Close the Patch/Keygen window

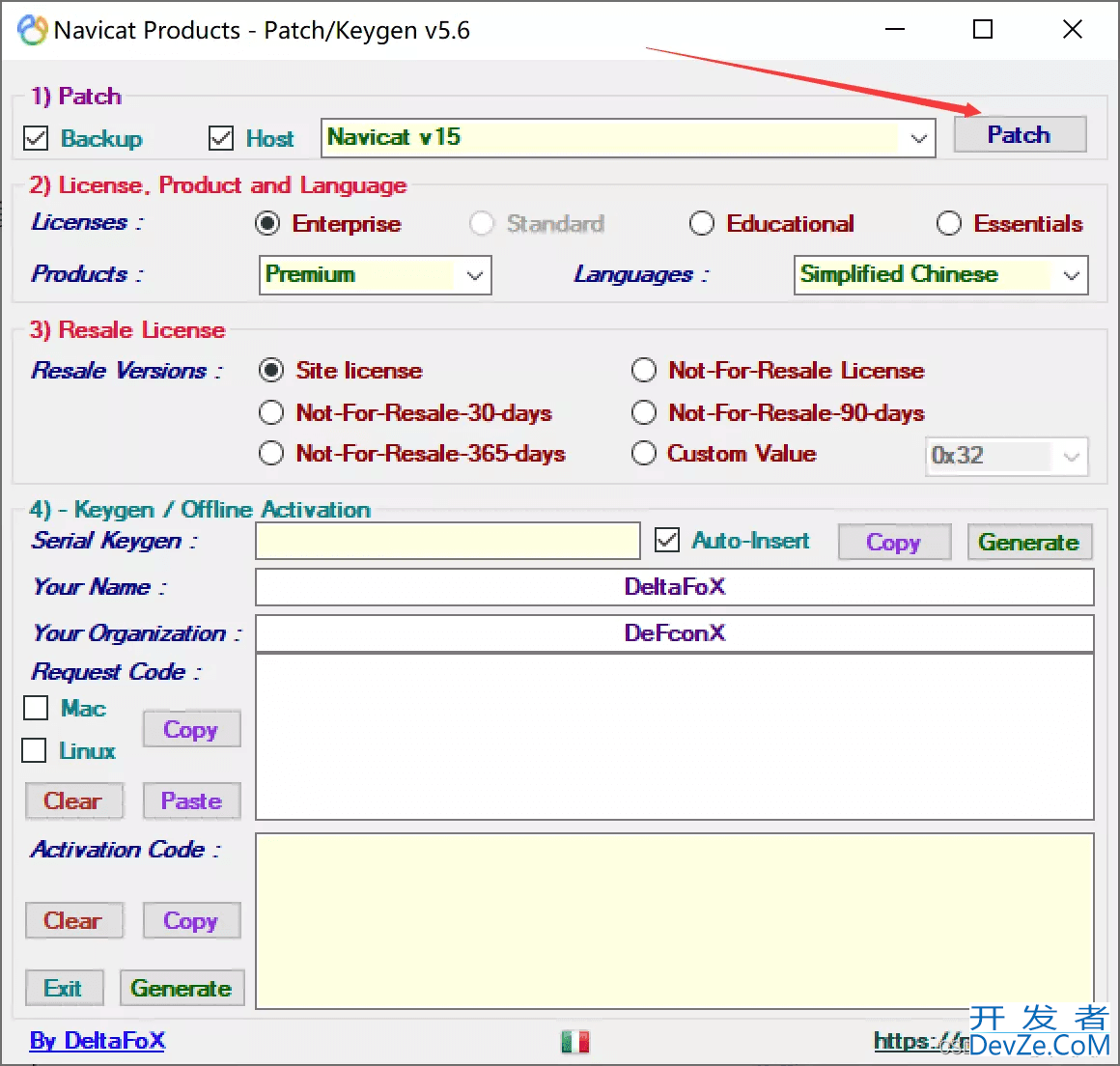click(1072, 29)
